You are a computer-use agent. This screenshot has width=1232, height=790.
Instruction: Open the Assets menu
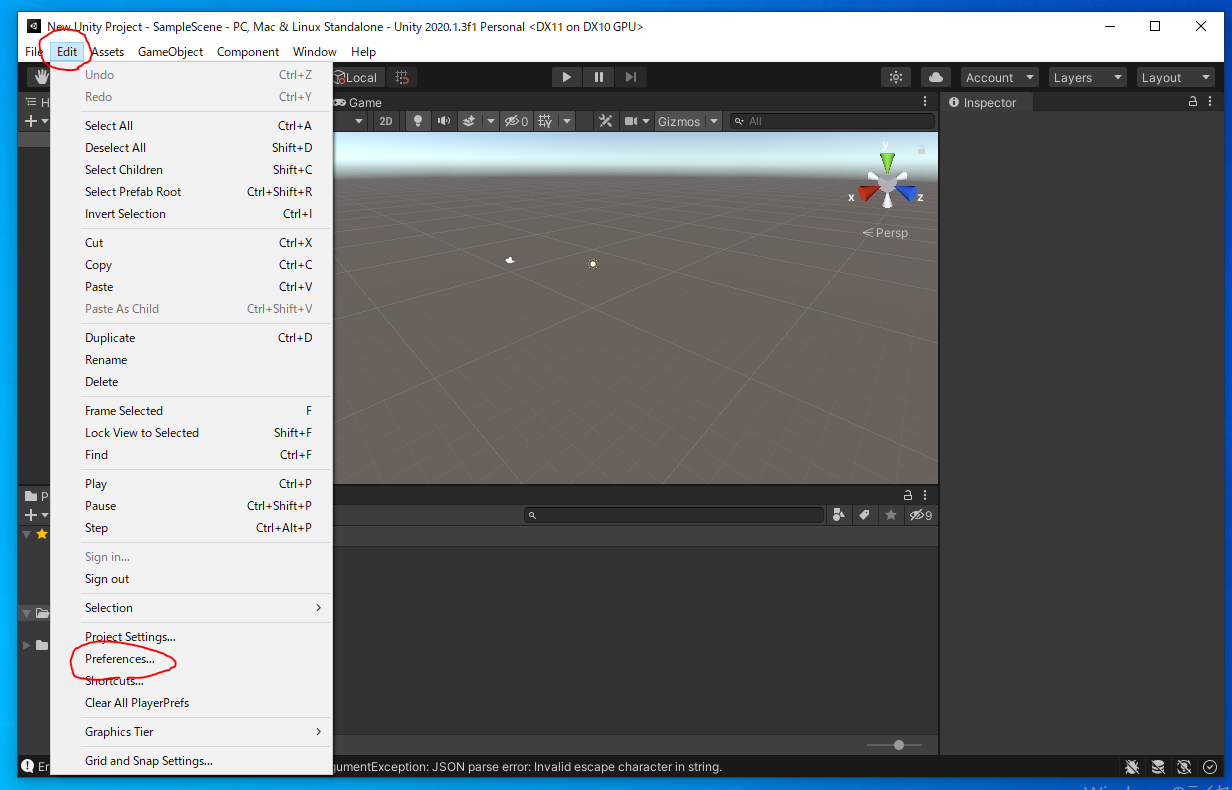pos(107,52)
